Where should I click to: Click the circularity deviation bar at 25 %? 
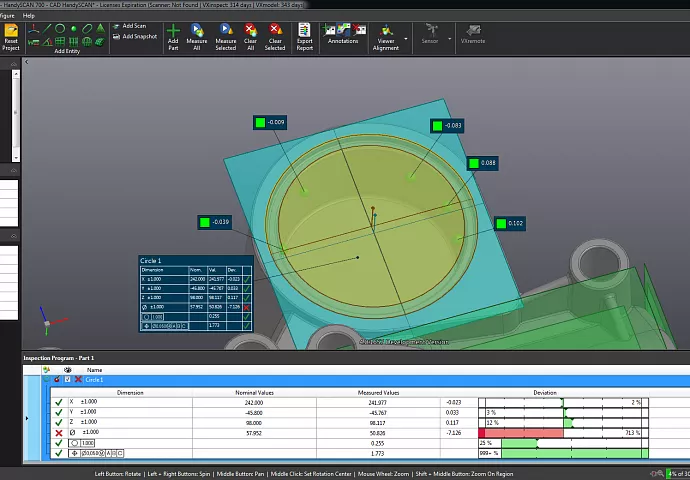pos(563,443)
